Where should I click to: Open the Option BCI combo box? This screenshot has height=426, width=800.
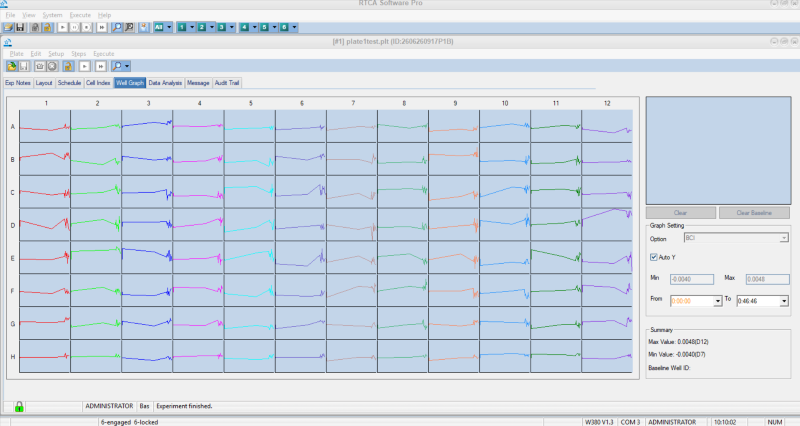[736, 238]
